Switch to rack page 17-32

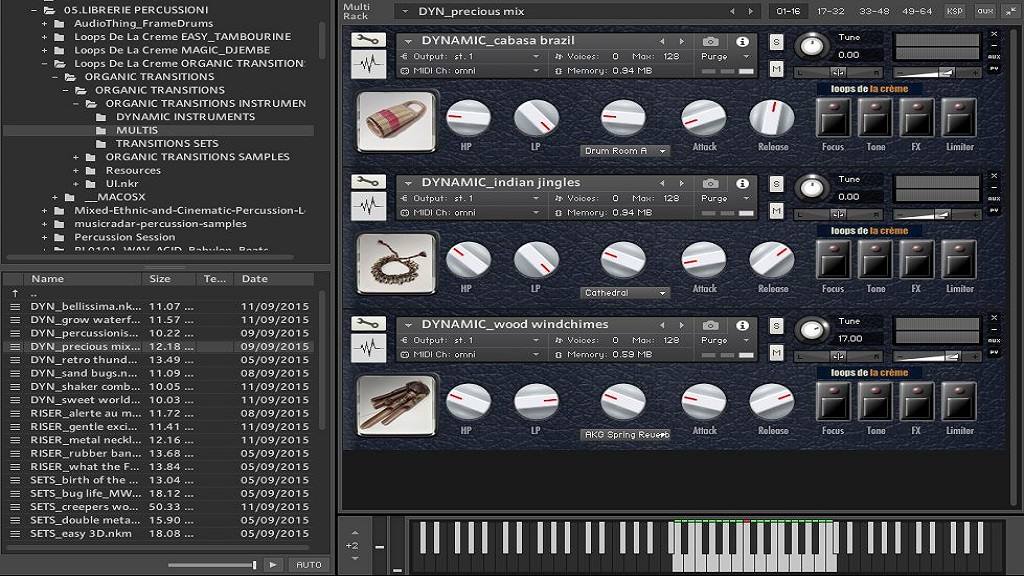point(831,11)
